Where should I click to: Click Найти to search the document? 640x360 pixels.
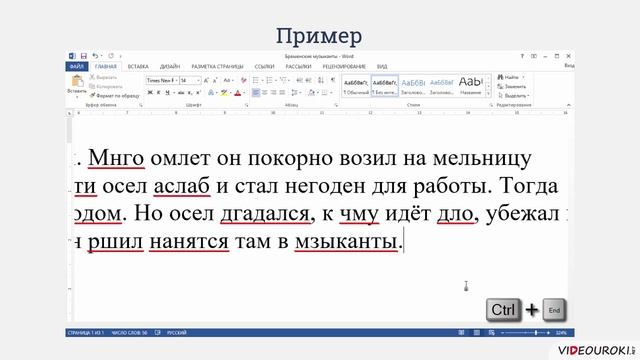pos(508,77)
